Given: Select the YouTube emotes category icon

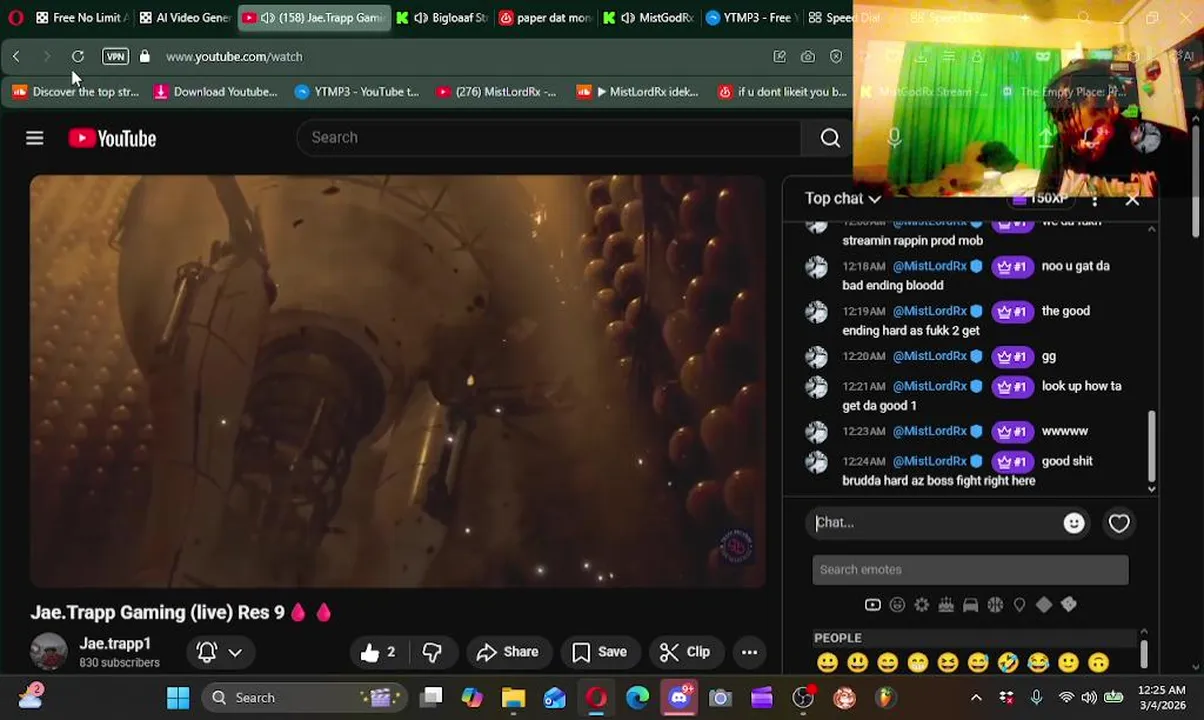Looking at the screenshot, I should click(872, 605).
